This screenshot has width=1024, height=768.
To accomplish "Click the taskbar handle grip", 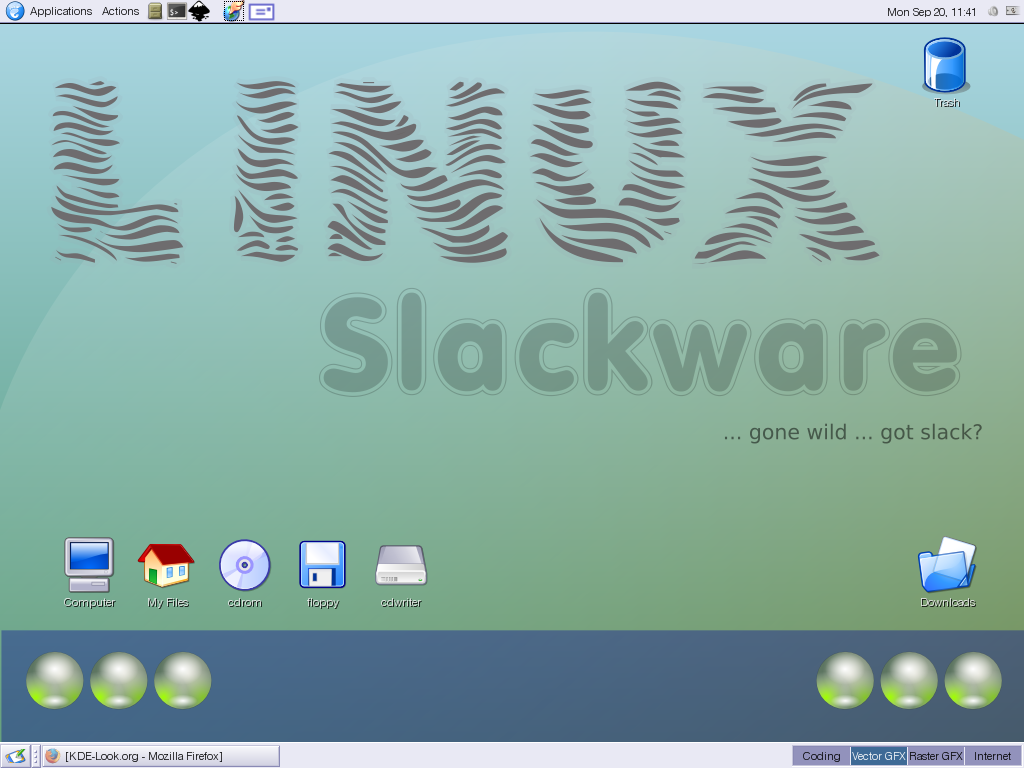I will (36, 756).
